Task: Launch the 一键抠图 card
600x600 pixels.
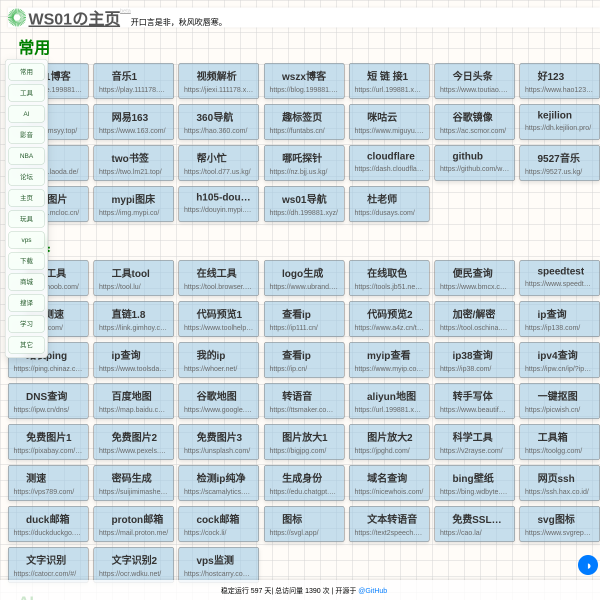Action: (559, 401)
